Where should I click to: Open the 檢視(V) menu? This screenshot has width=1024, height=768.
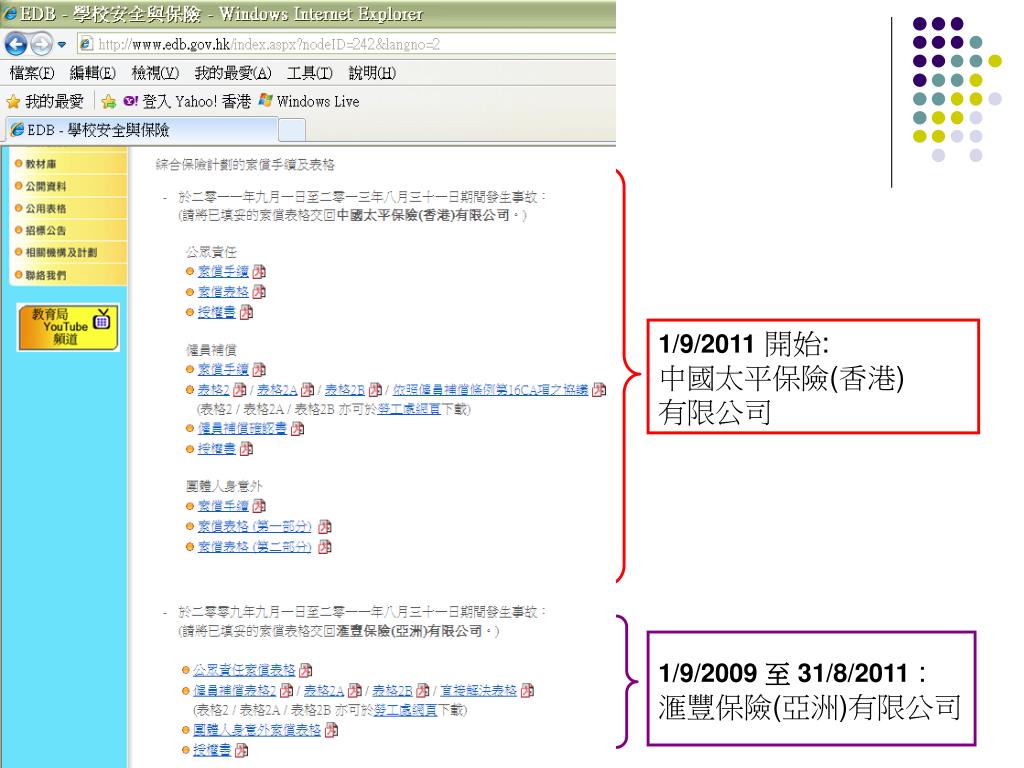155,73
